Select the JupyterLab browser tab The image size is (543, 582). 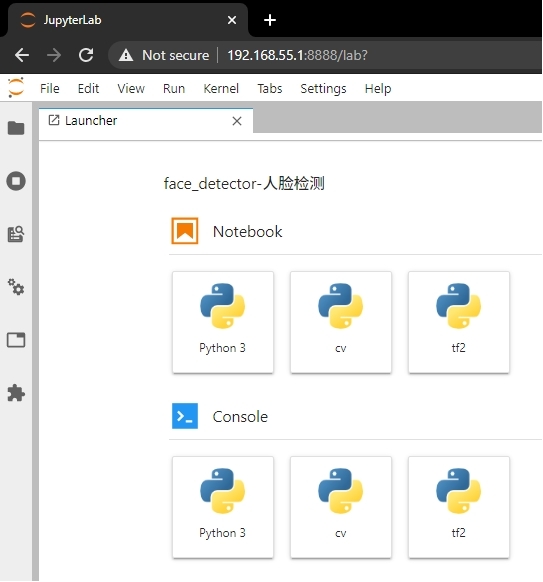pyautogui.click(x=128, y=20)
